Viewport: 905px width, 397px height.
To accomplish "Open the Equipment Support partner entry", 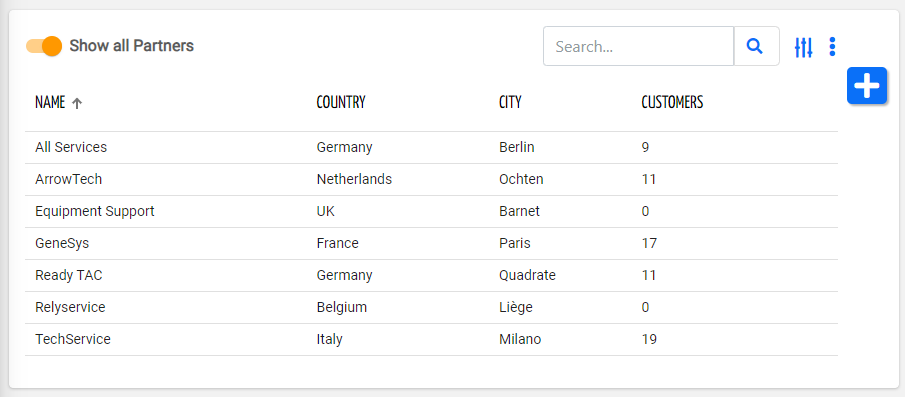I will coord(431,212).
